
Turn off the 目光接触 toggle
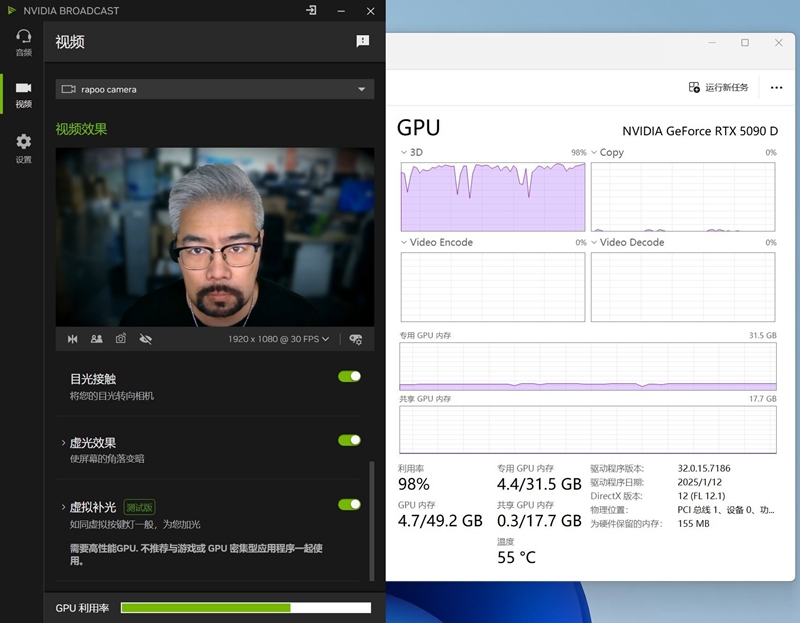click(349, 377)
